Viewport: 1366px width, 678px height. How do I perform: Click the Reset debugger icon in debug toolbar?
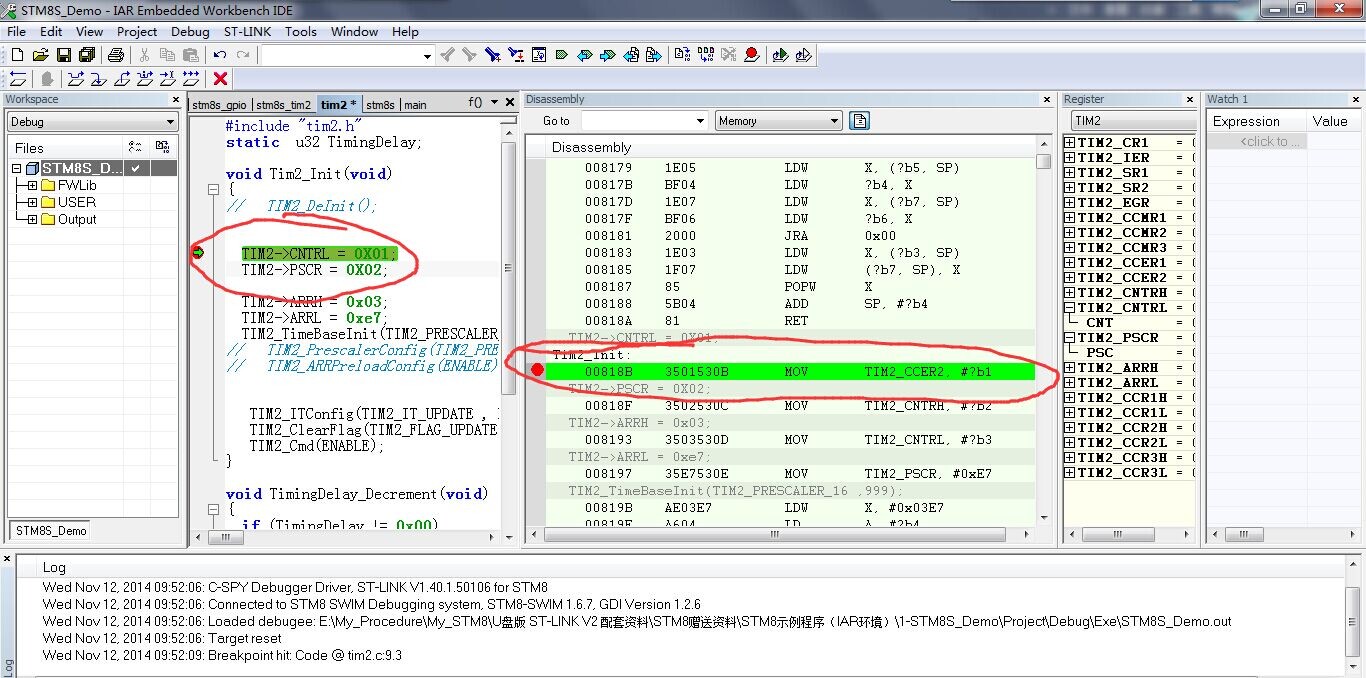17,78
